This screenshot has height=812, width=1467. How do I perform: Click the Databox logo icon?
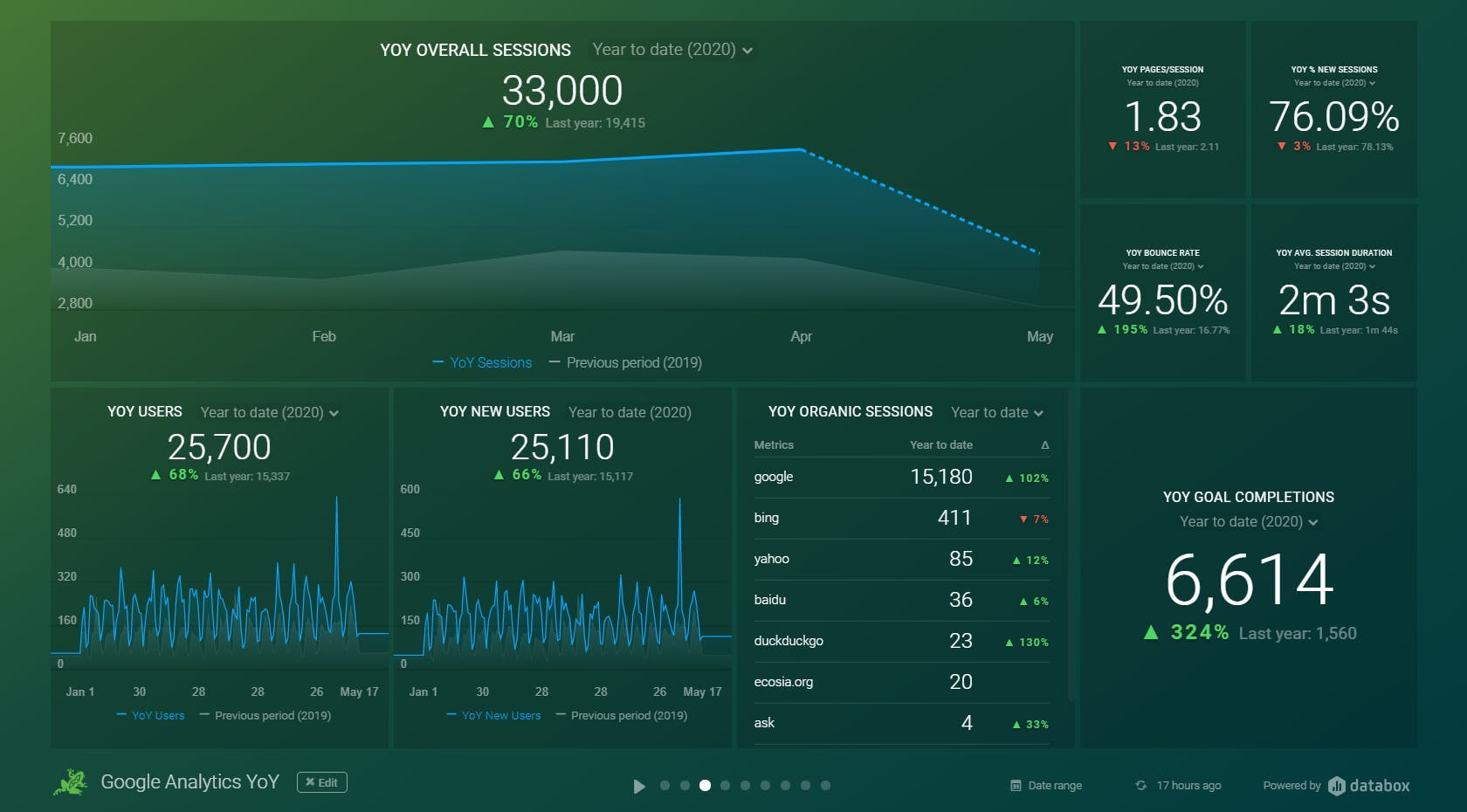(1336, 786)
